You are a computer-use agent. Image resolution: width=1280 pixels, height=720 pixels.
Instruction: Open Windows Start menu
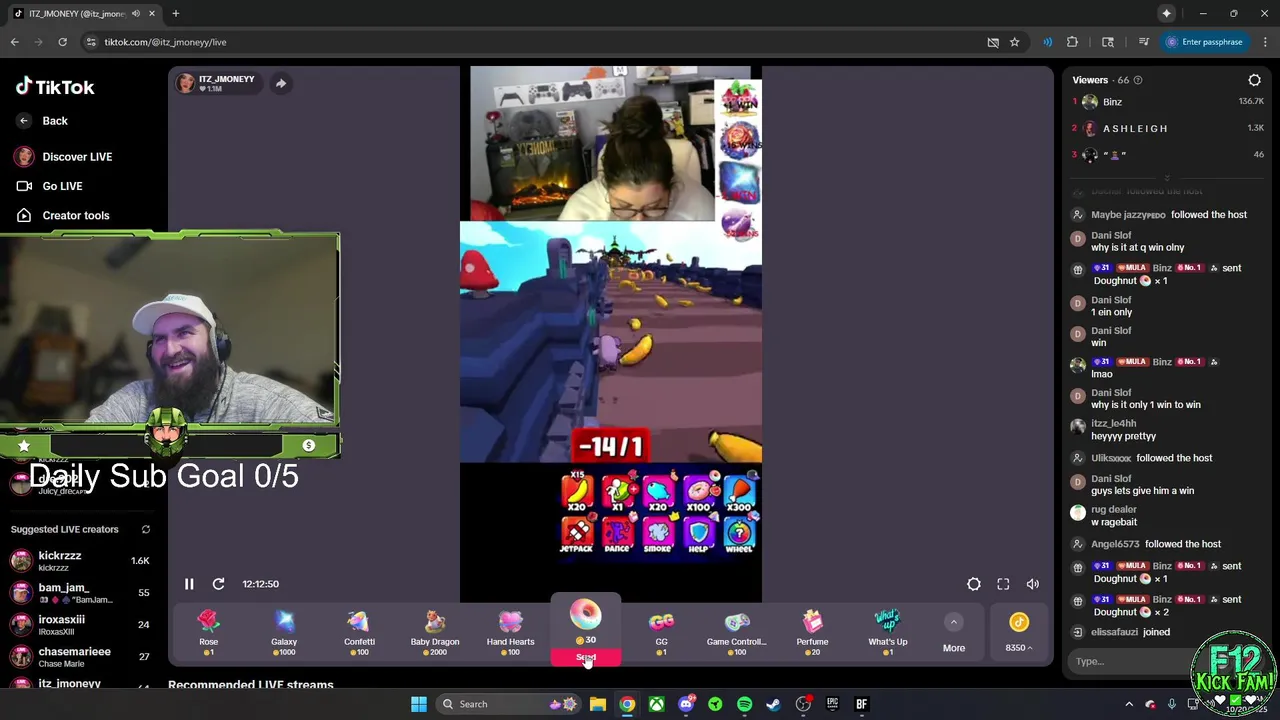point(419,704)
